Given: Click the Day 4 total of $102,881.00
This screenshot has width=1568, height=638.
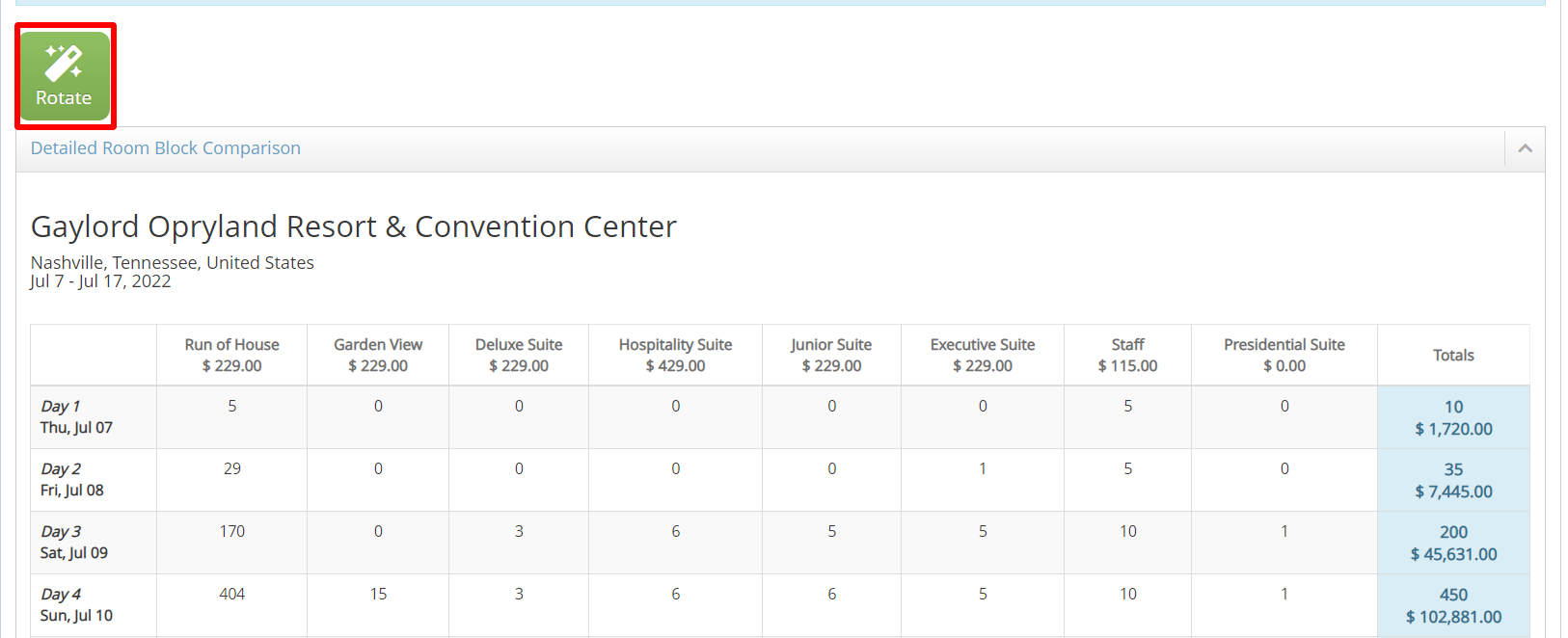Looking at the screenshot, I should pos(1453,617).
